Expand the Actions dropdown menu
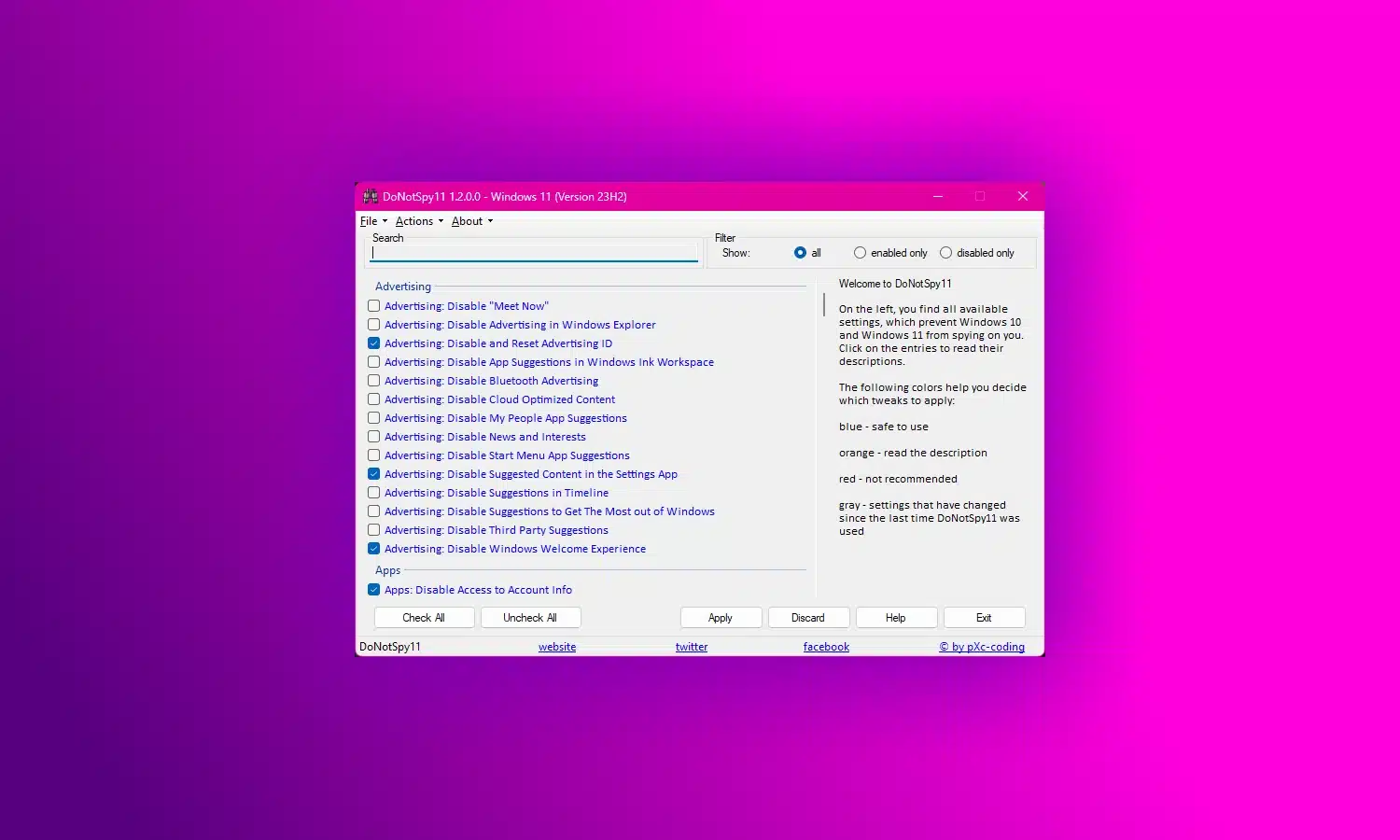1400x840 pixels. (418, 221)
